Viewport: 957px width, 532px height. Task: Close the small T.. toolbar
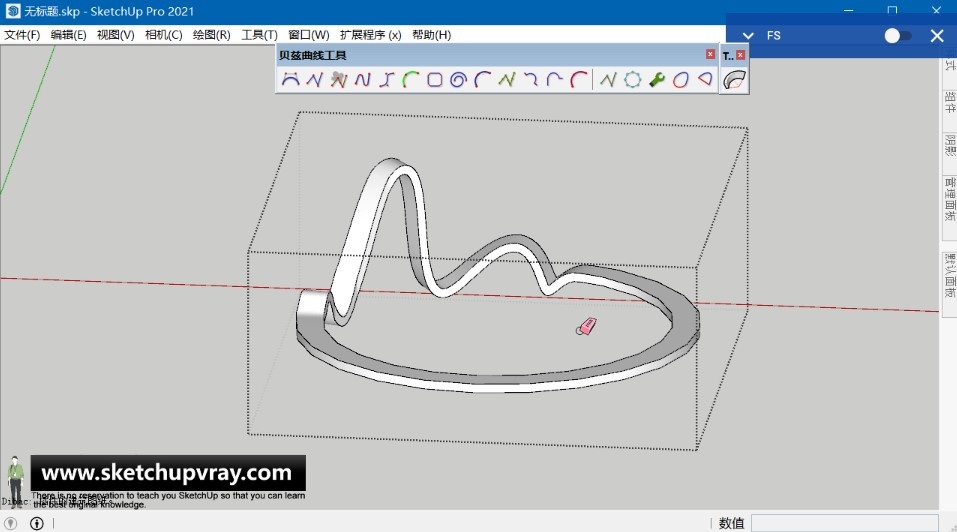[x=740, y=55]
